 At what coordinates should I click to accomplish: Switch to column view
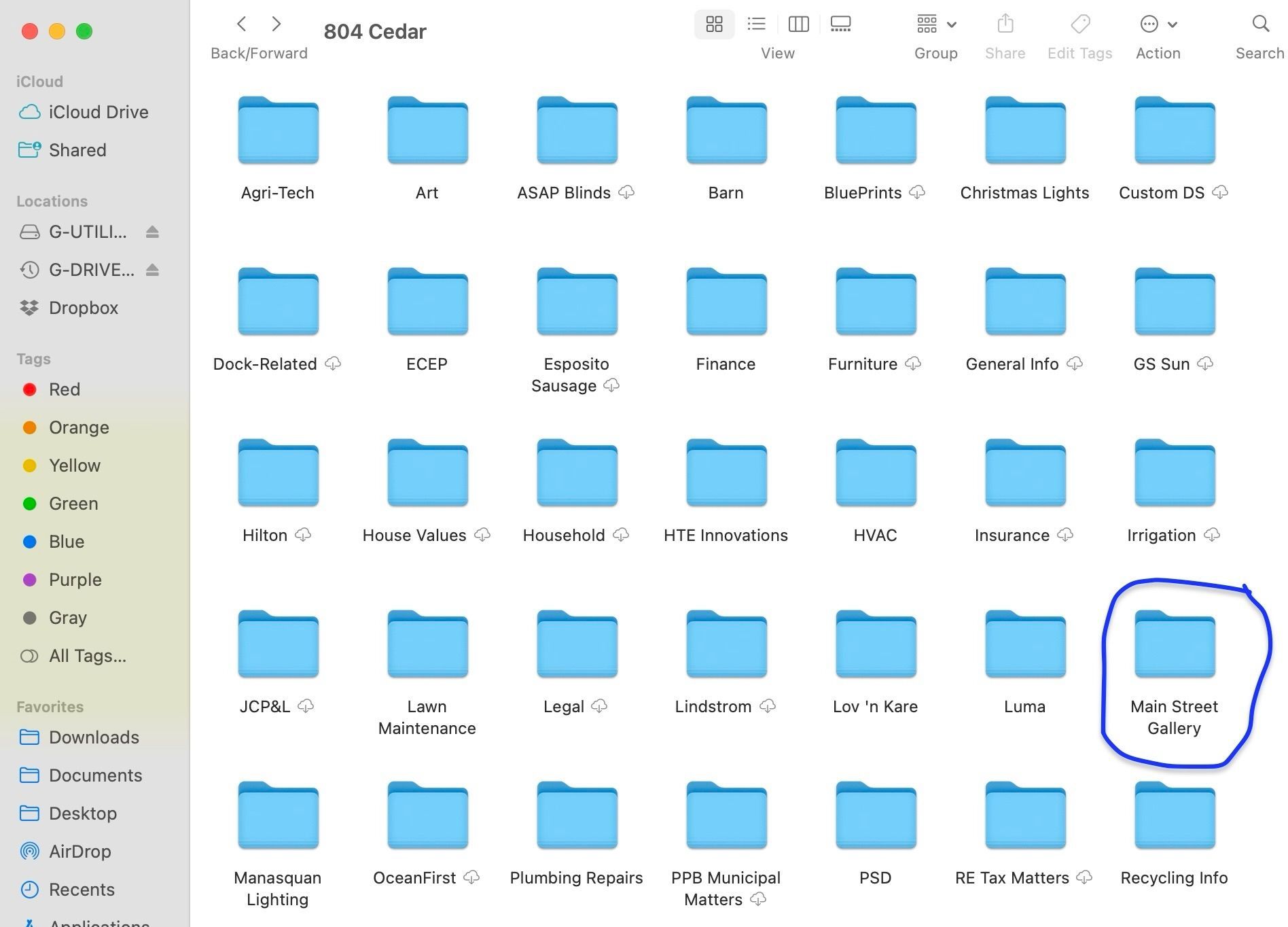coord(798,24)
